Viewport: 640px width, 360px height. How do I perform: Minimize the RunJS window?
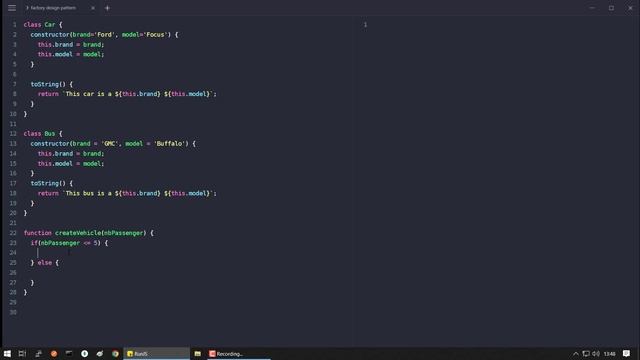[x=592, y=8]
